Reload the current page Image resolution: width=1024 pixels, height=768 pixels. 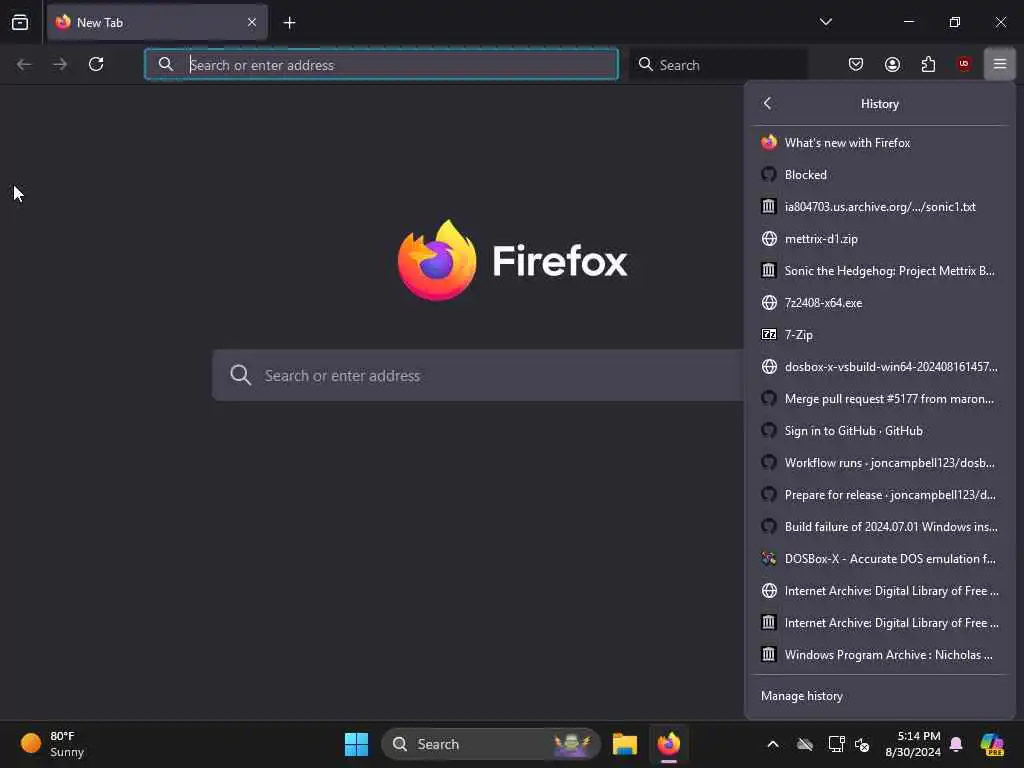tap(96, 64)
